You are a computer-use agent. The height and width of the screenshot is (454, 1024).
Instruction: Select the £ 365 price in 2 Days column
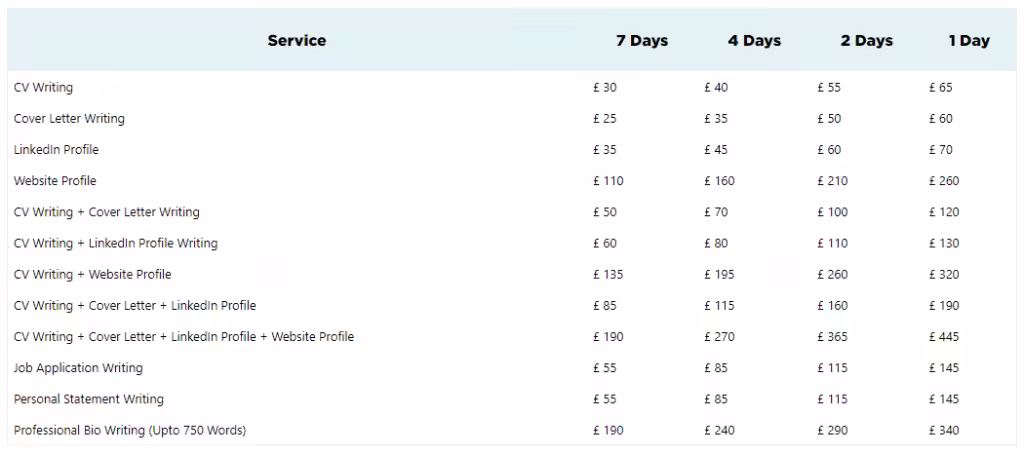coord(832,337)
